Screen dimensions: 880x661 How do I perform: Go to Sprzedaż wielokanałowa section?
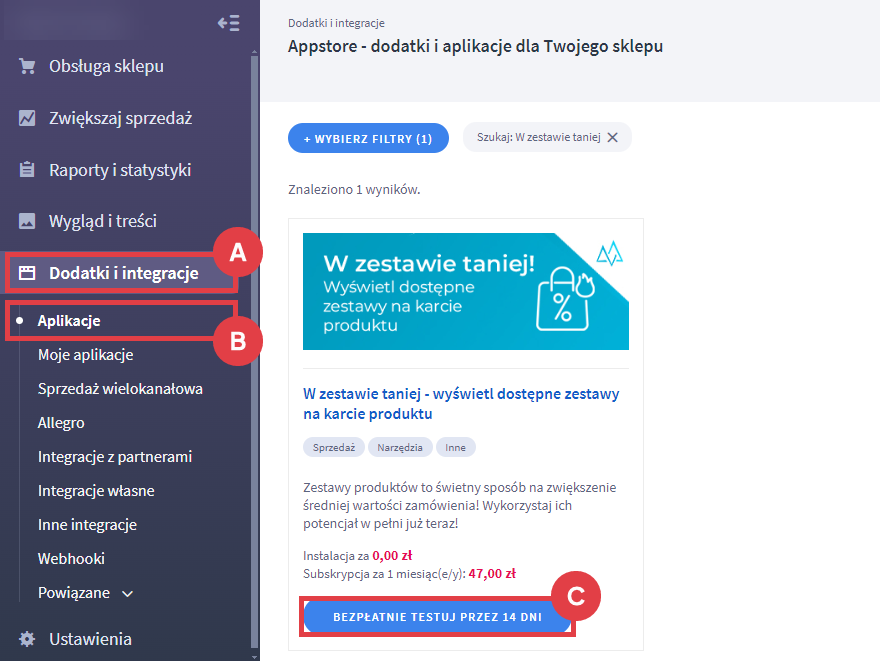tap(120, 389)
